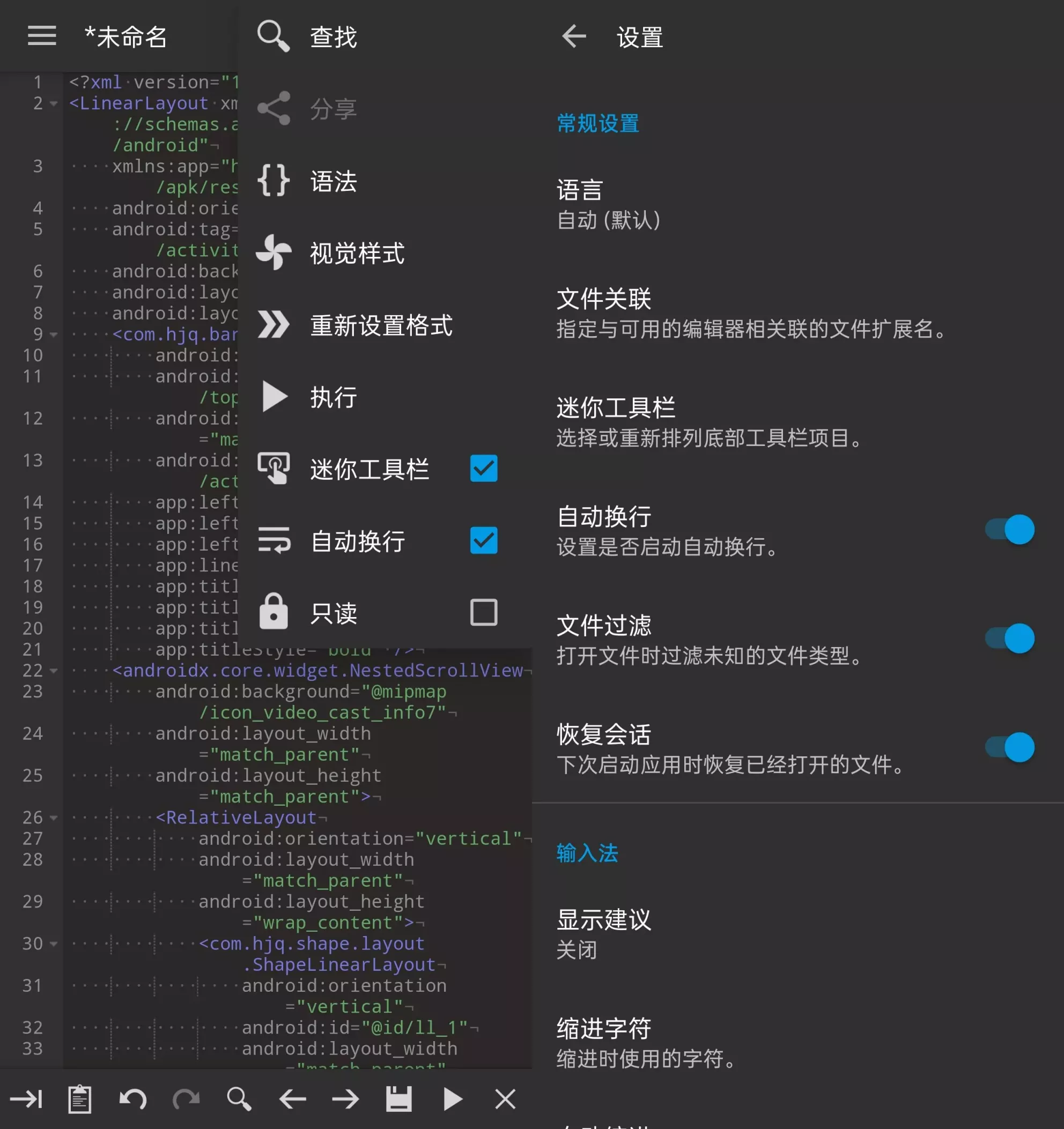The width and height of the screenshot is (1064, 1129).
Task: Click the android:orientation="vertical" on line 27
Action: [x=360, y=839]
